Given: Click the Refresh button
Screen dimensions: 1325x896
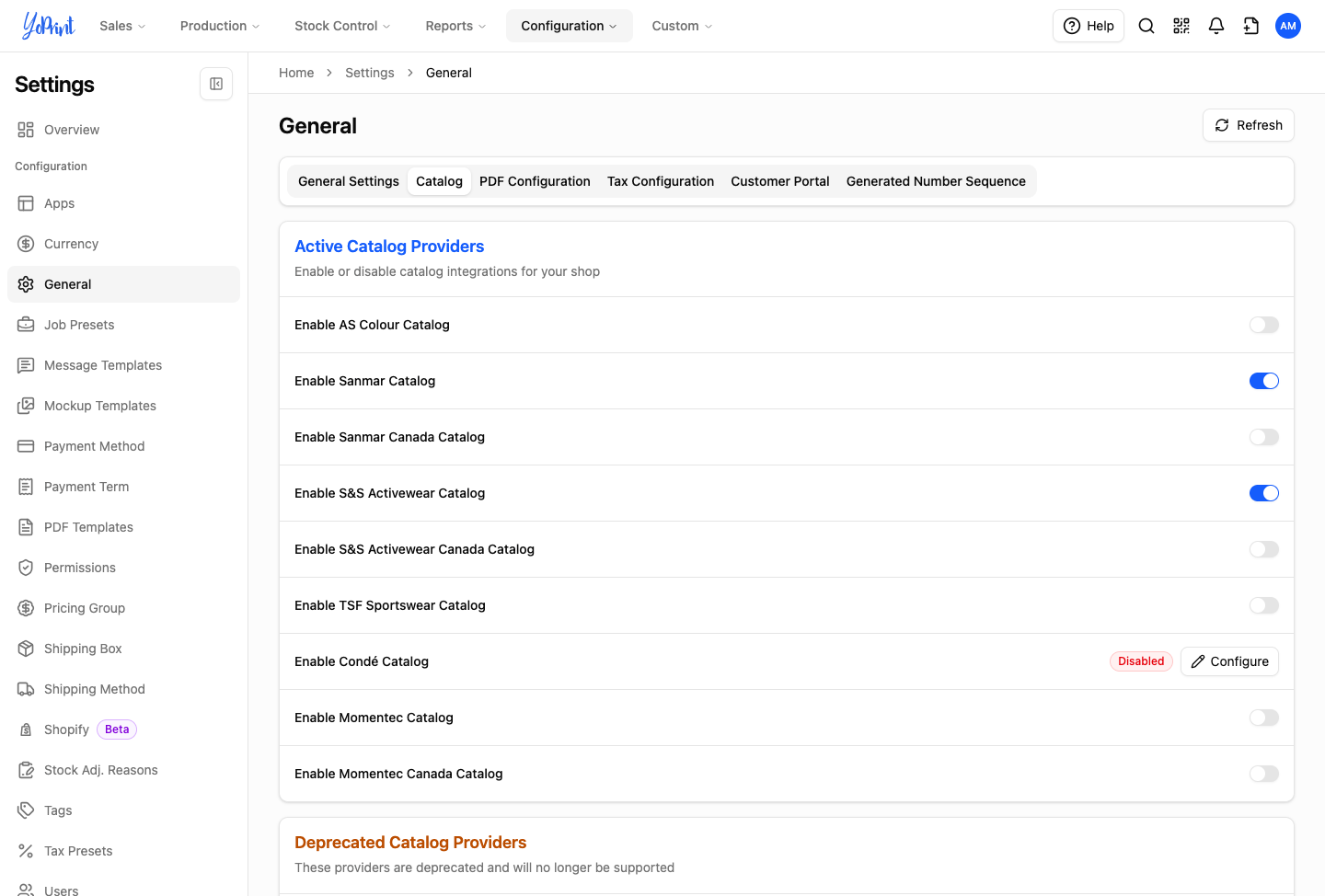Looking at the screenshot, I should point(1248,125).
